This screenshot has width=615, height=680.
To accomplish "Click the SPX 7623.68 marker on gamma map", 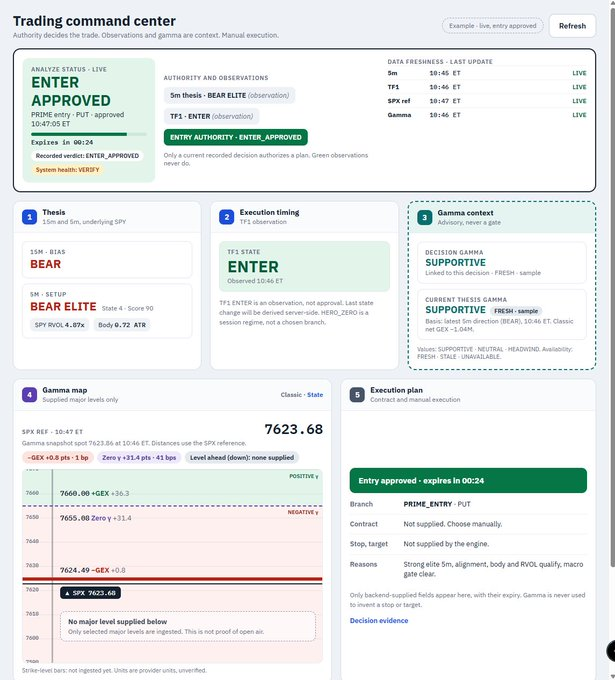I will click(90, 593).
